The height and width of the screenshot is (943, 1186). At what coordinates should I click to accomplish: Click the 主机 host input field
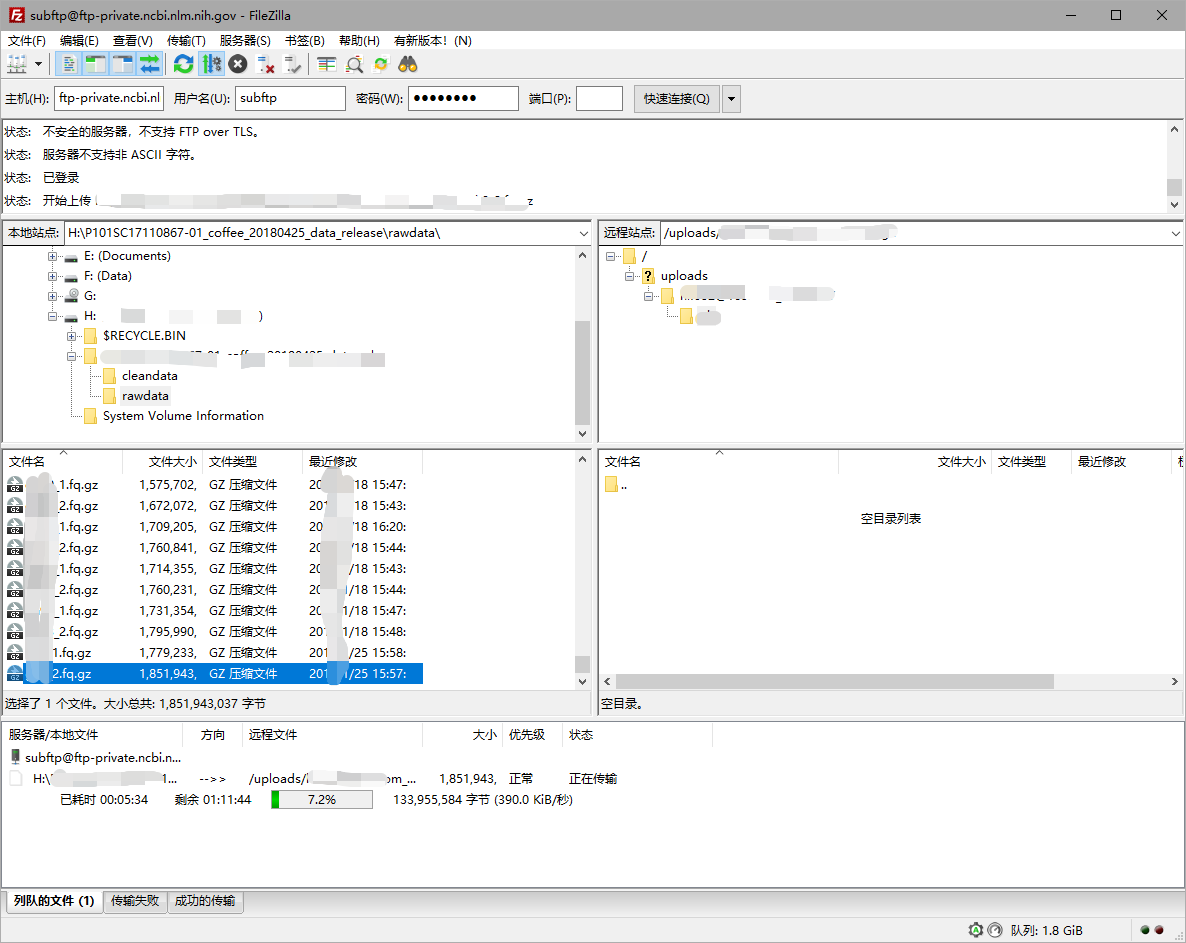[109, 98]
